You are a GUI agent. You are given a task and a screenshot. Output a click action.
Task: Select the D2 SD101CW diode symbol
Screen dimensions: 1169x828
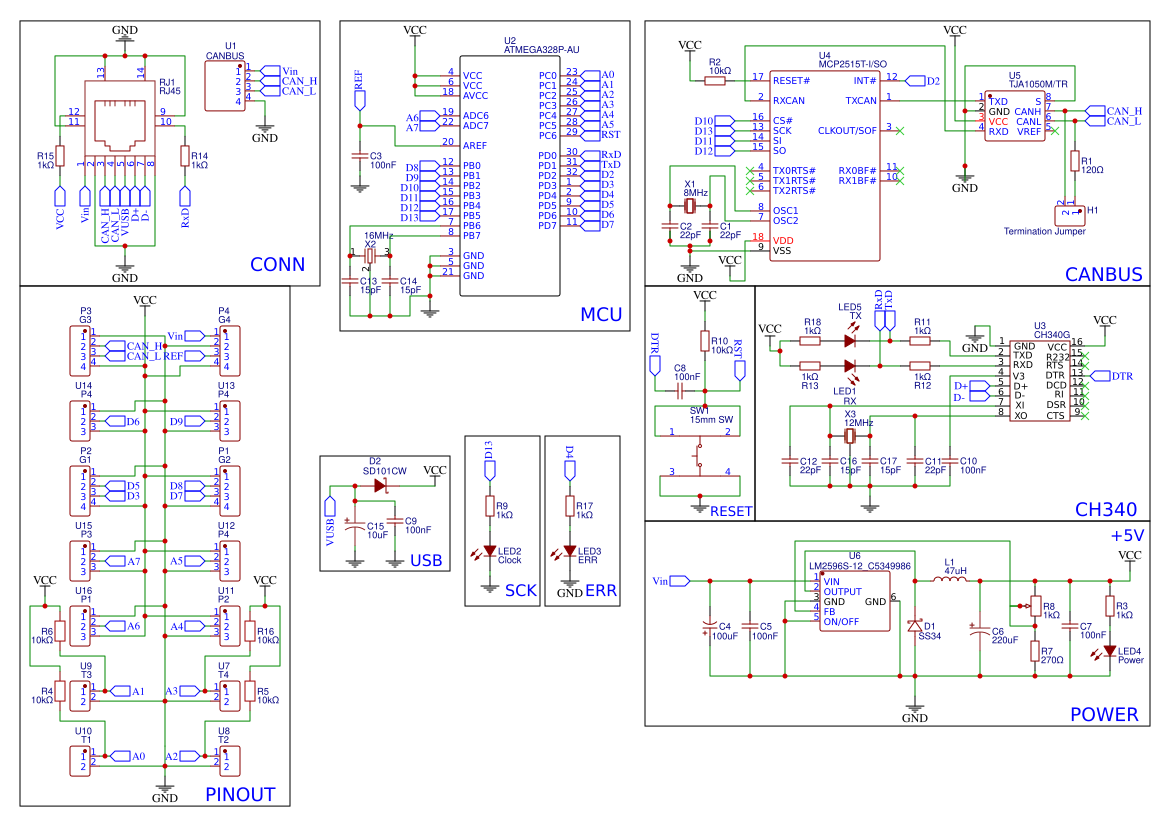coord(380,486)
